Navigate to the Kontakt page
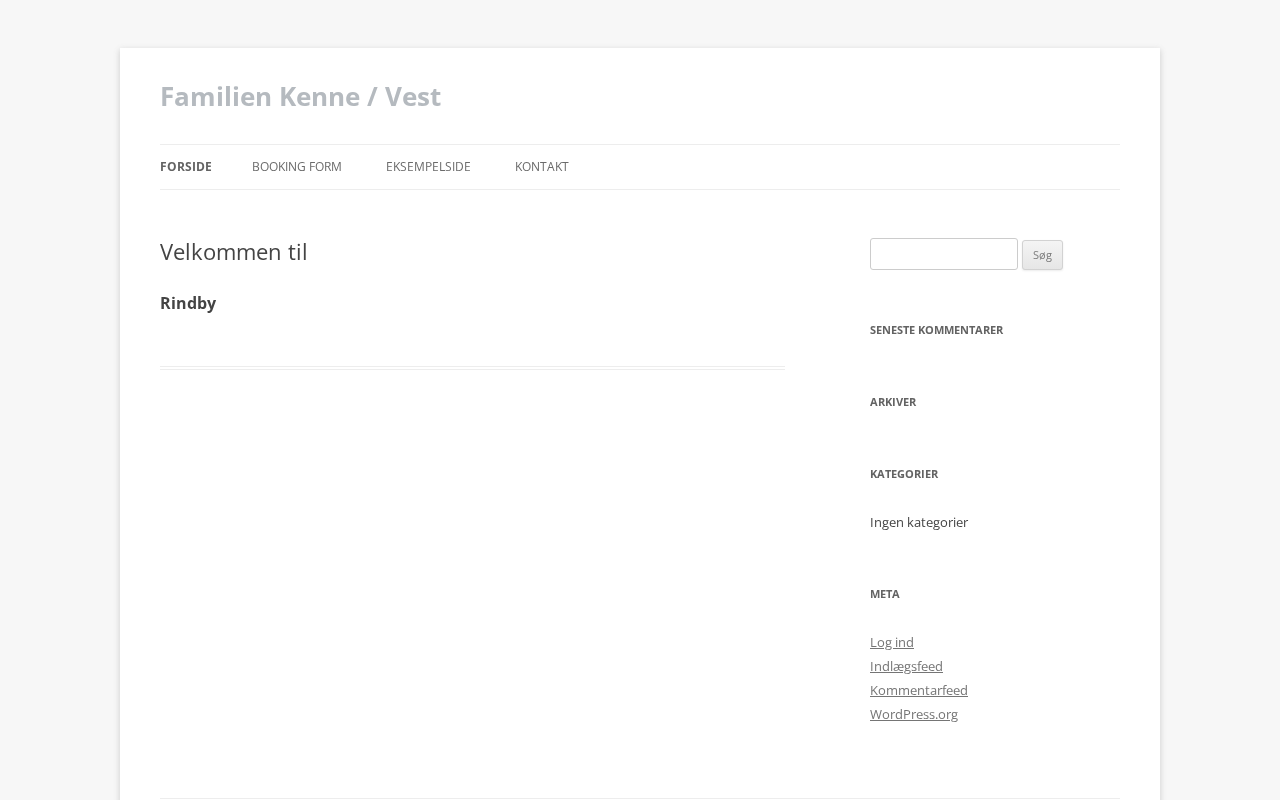The image size is (1280, 800). [x=542, y=167]
